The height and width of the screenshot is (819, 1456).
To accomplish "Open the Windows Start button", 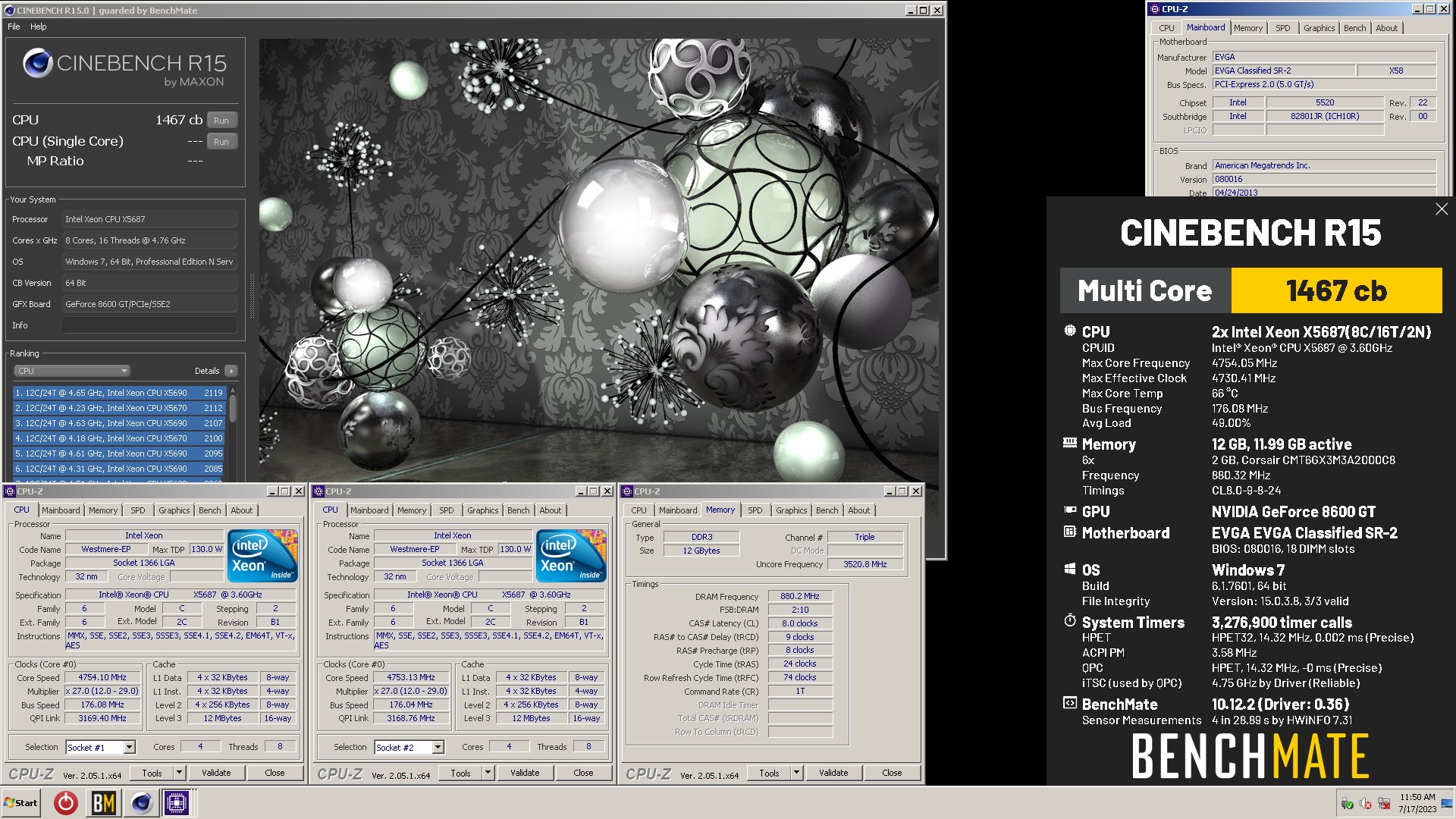I will (21, 802).
